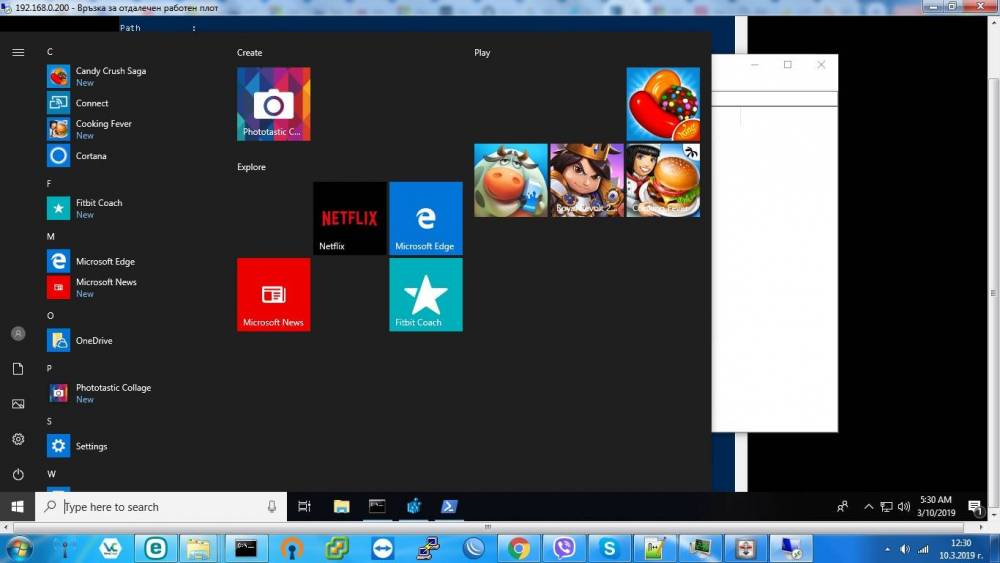
Task: Open Documents from the Start sidebar
Action: (18, 369)
